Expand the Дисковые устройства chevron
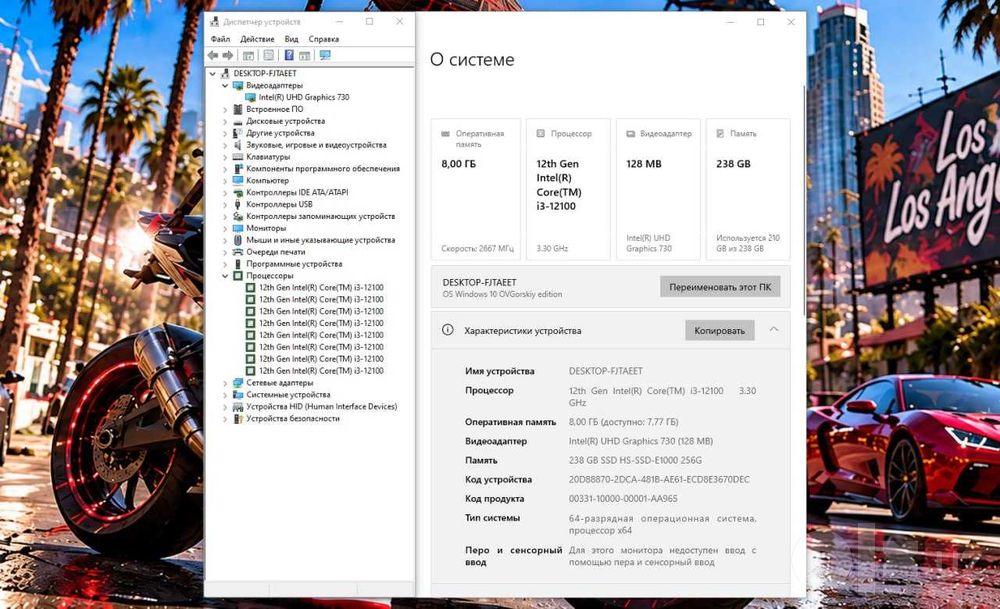 (x=225, y=121)
